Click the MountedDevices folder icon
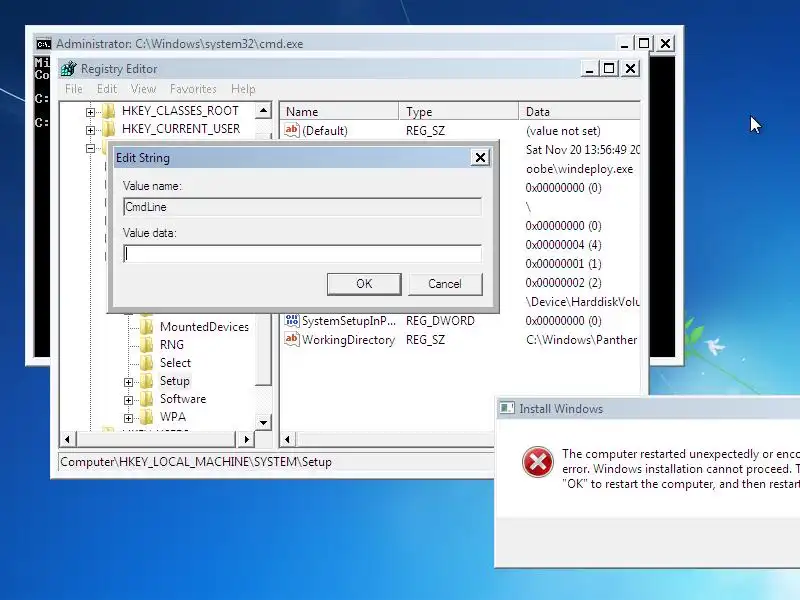Image resolution: width=800 pixels, height=600 pixels. tap(146, 327)
